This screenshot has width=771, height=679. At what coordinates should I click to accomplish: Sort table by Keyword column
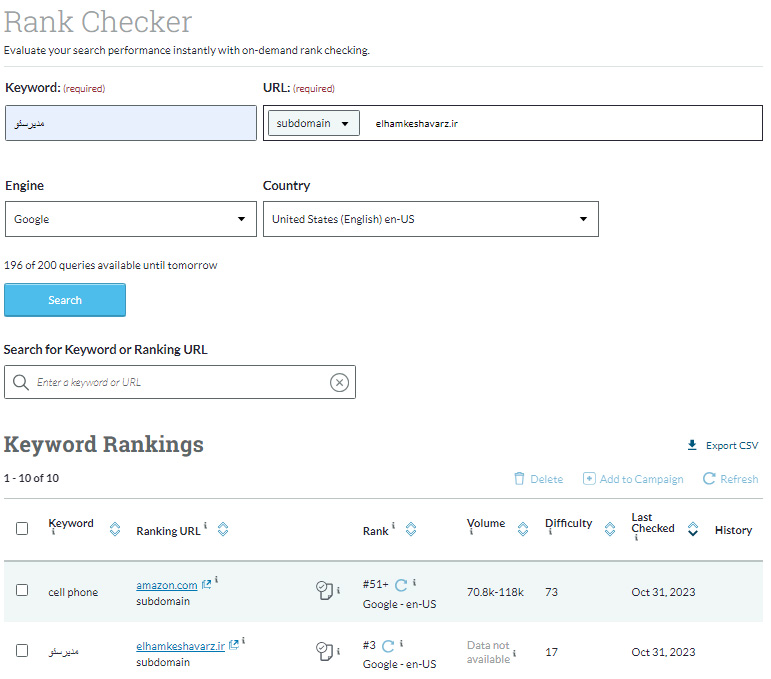tap(114, 529)
